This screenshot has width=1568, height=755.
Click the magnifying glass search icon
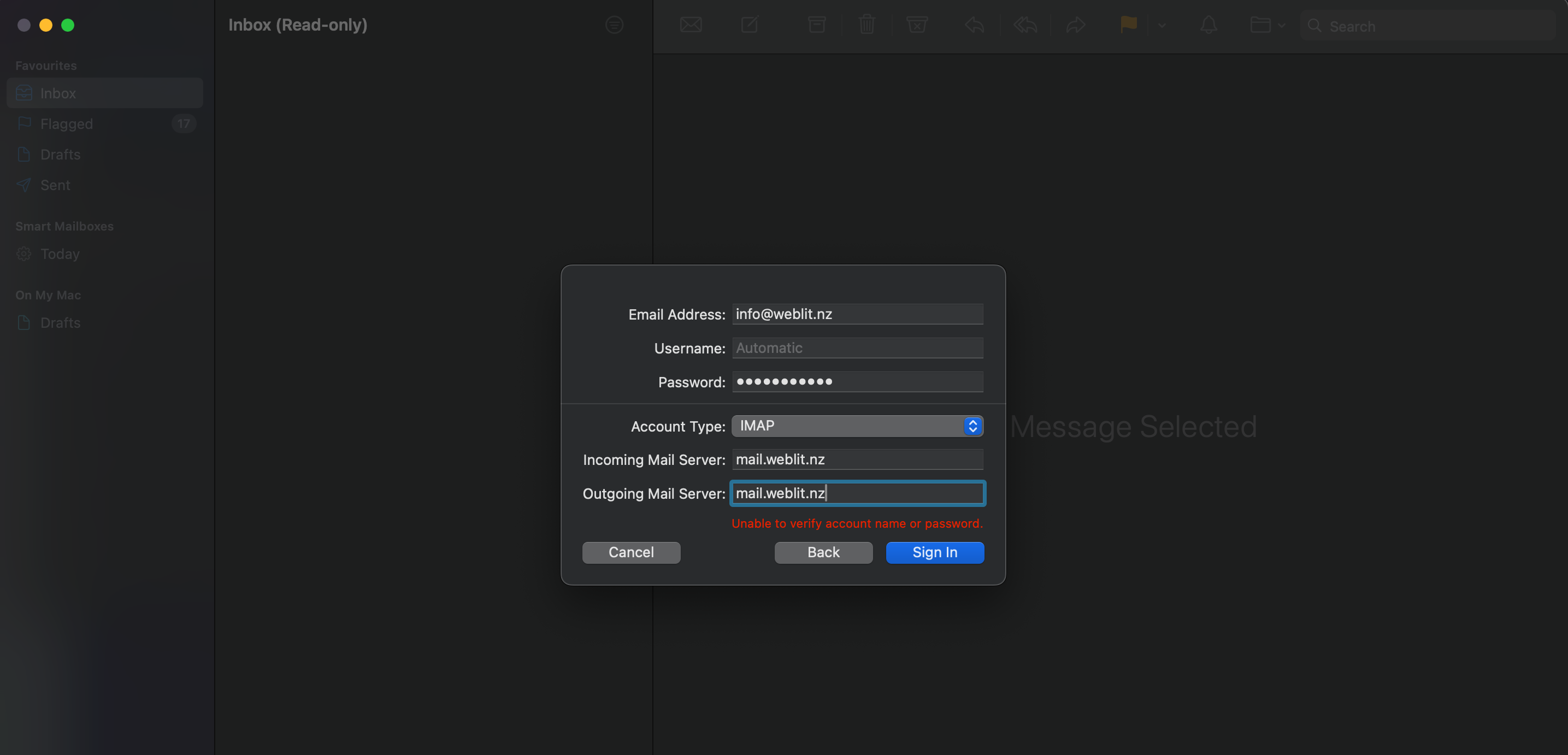click(1314, 26)
